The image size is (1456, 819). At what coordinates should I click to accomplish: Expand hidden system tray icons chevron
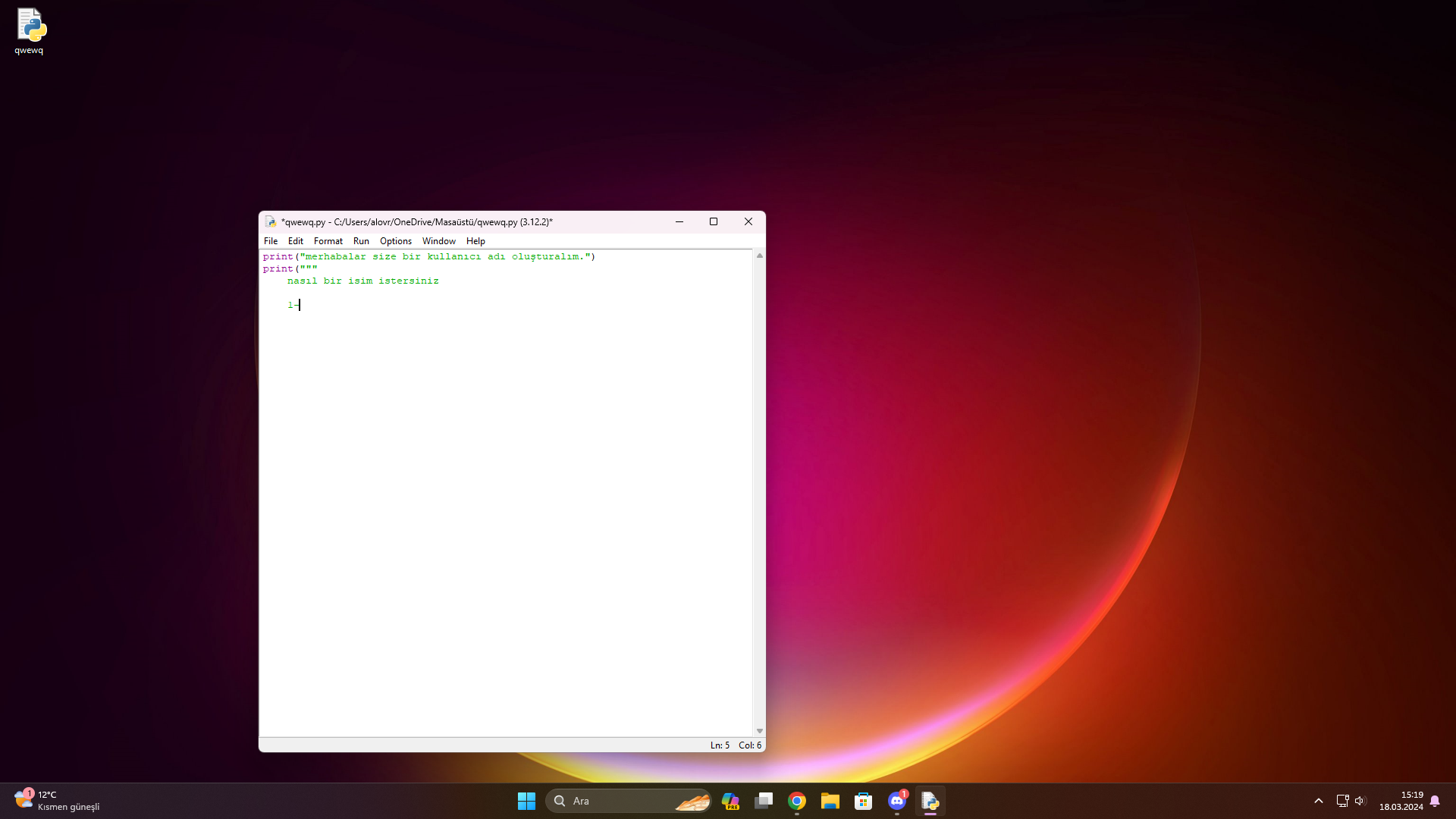point(1319,801)
